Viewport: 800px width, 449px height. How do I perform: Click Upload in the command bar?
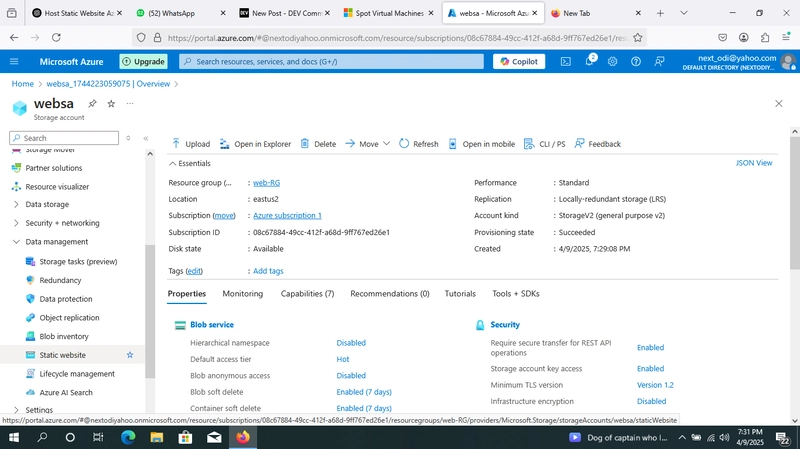pos(191,144)
